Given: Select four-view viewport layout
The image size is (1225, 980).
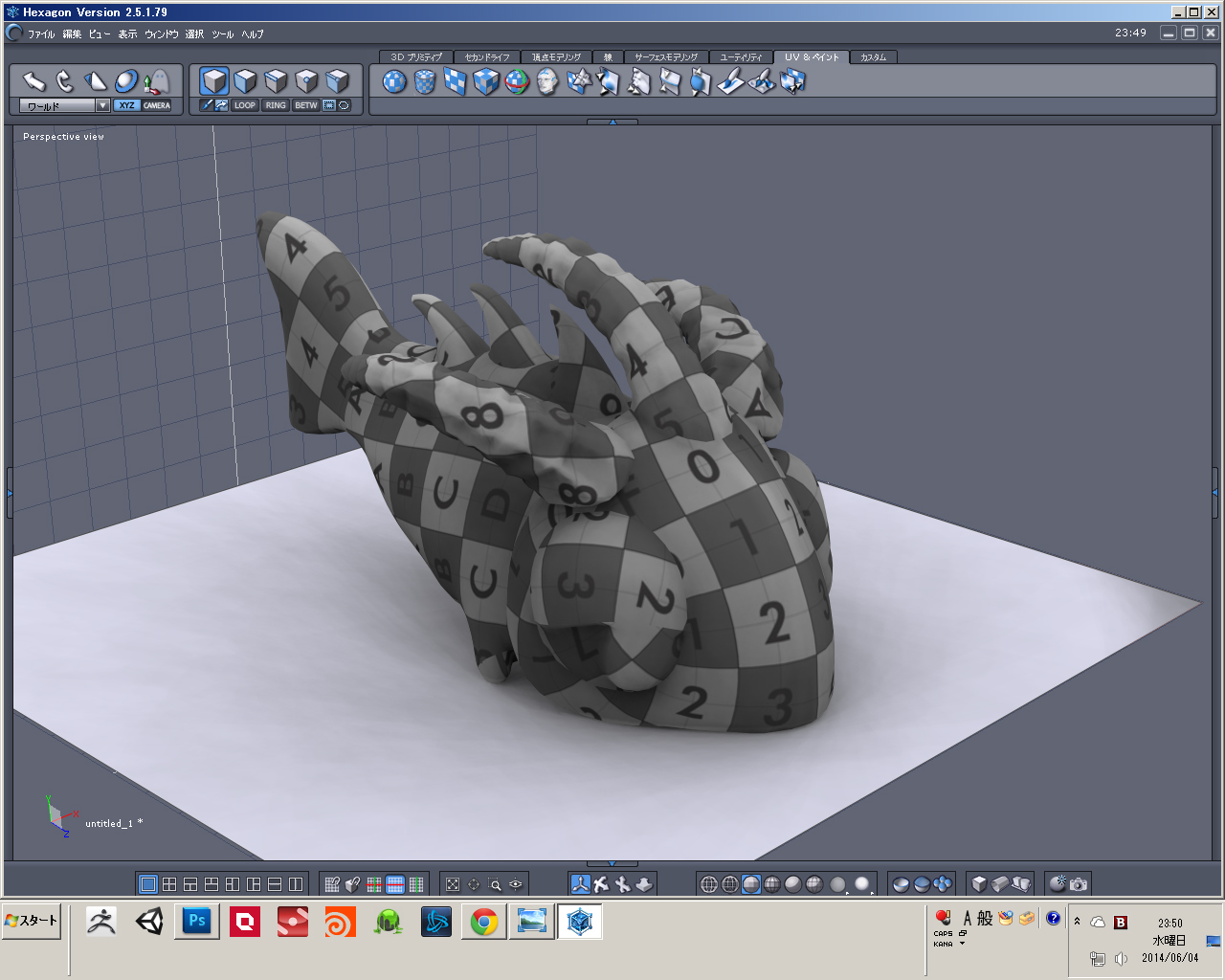Looking at the screenshot, I should tap(169, 884).
